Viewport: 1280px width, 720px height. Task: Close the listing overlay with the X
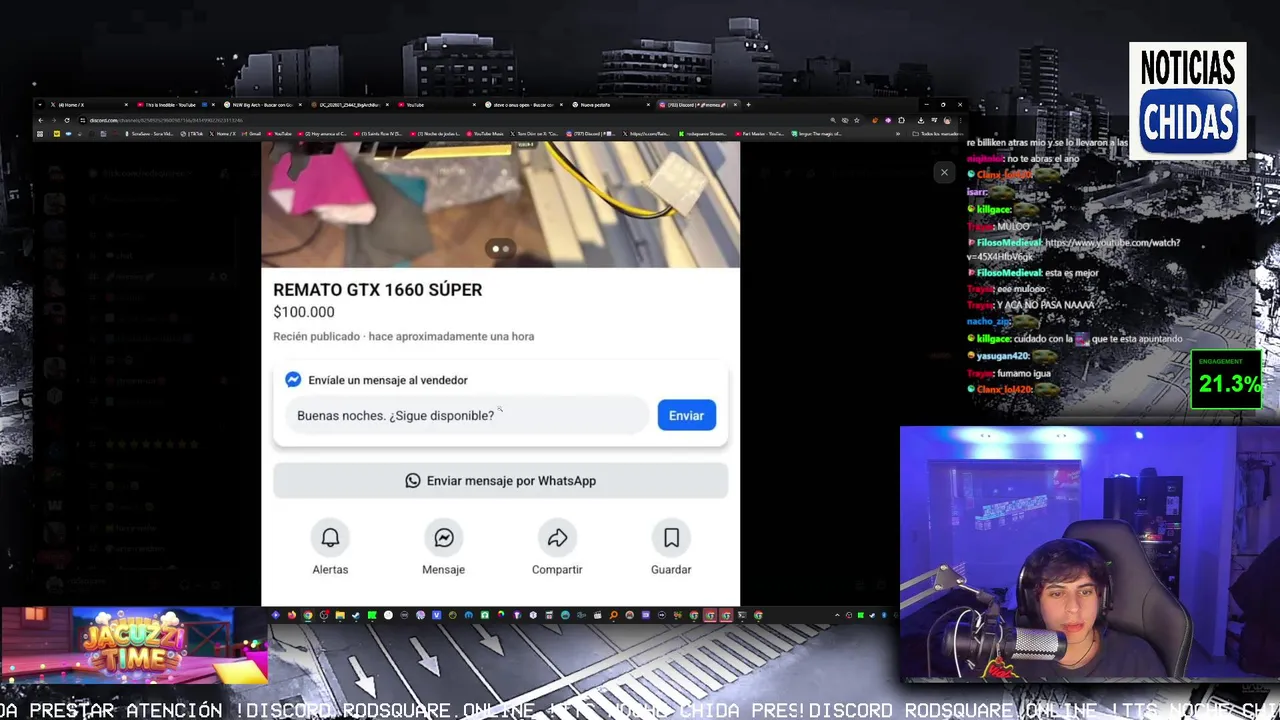(944, 172)
